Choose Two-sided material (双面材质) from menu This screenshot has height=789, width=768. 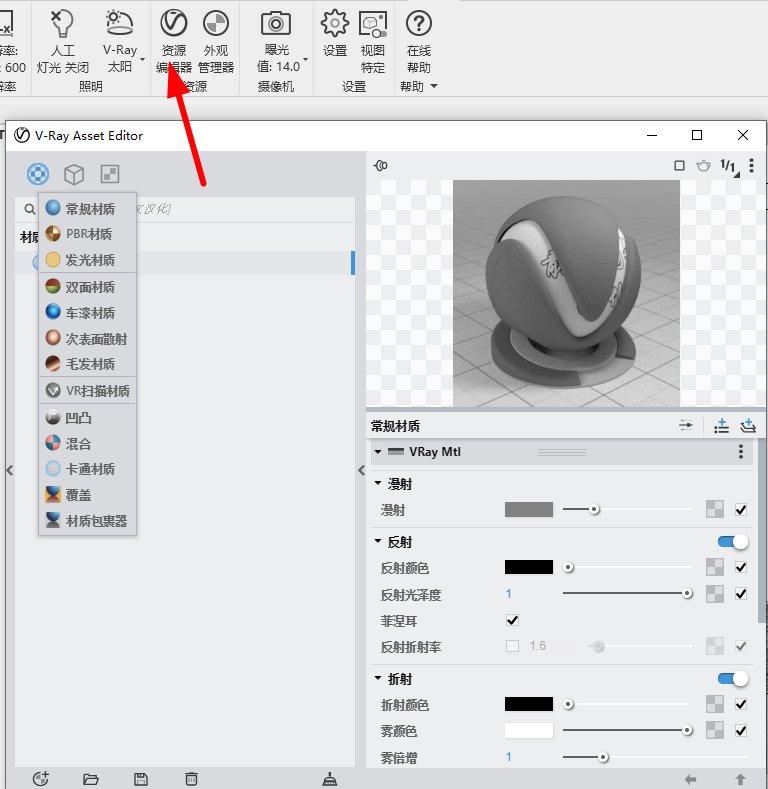click(88, 287)
